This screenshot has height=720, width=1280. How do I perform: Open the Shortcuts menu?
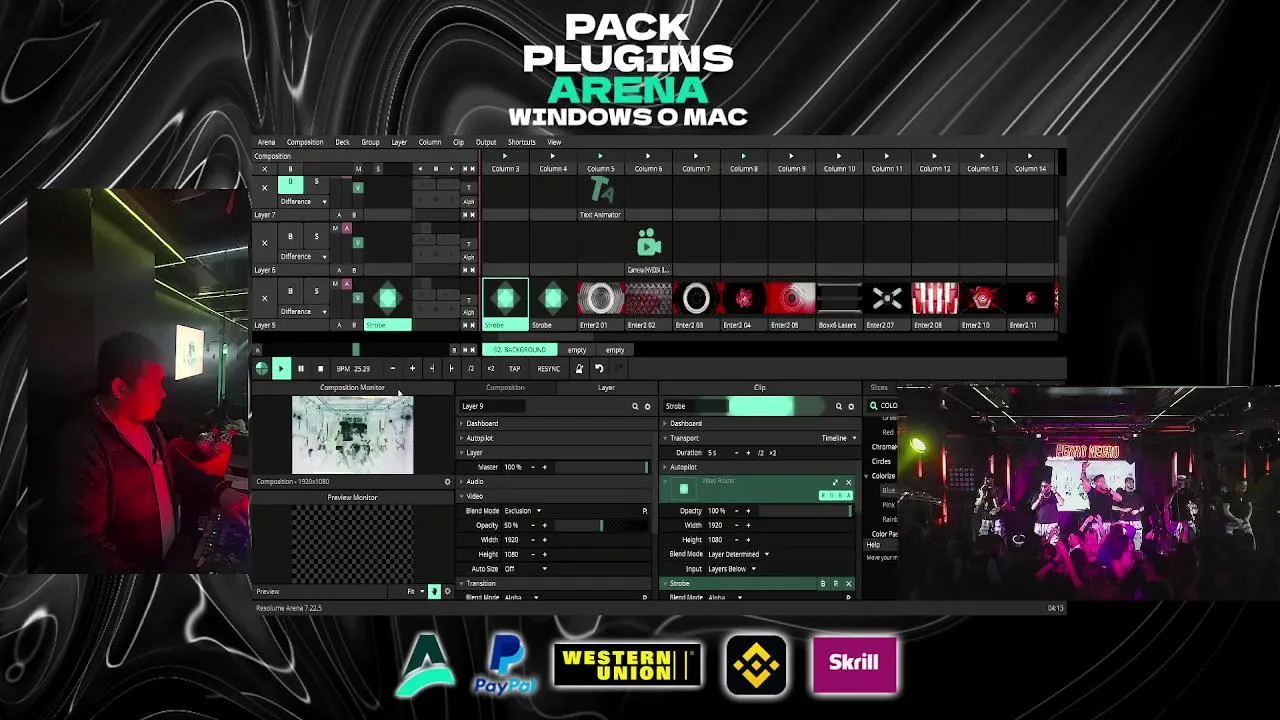(521, 142)
